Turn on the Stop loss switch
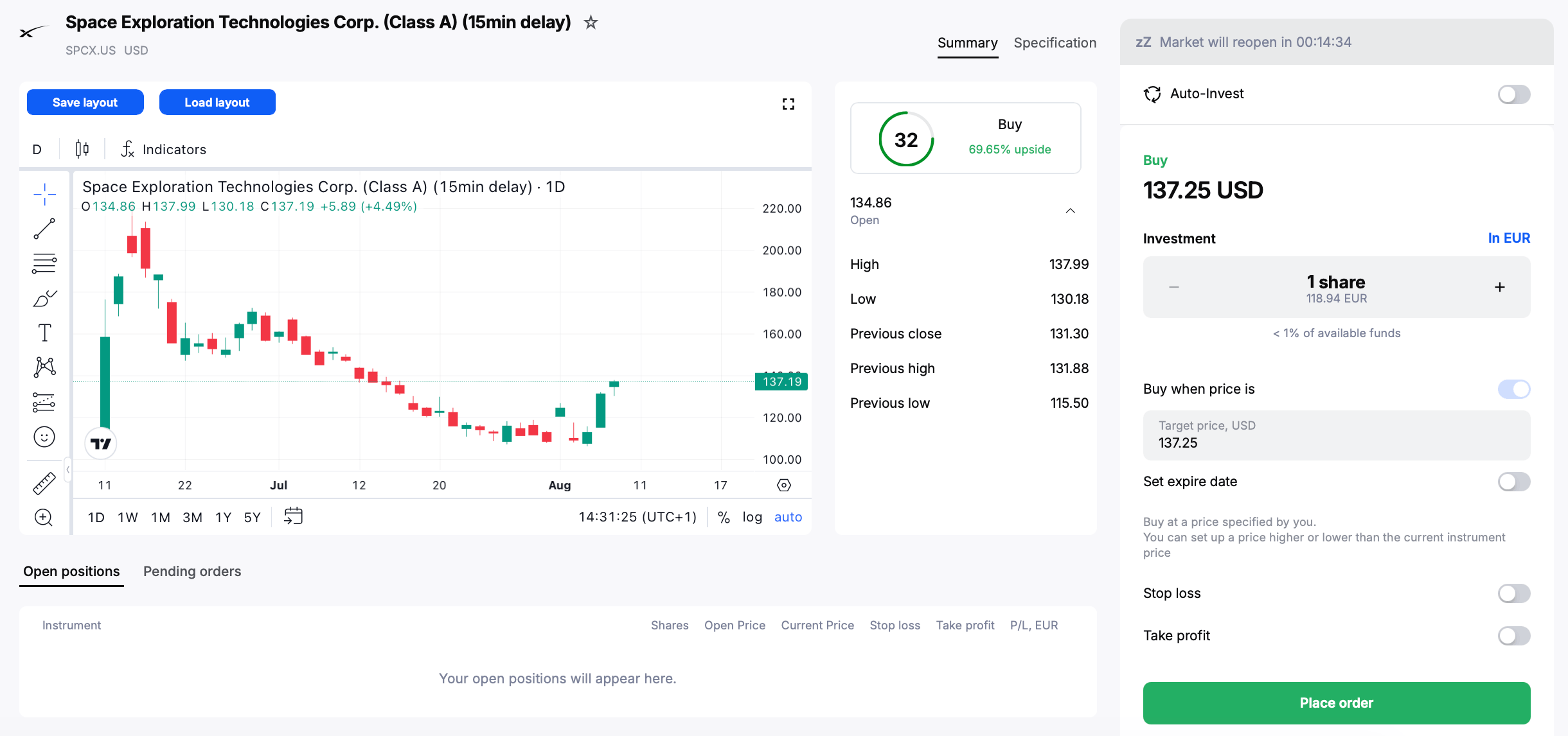The height and width of the screenshot is (736, 1568). [x=1514, y=593]
